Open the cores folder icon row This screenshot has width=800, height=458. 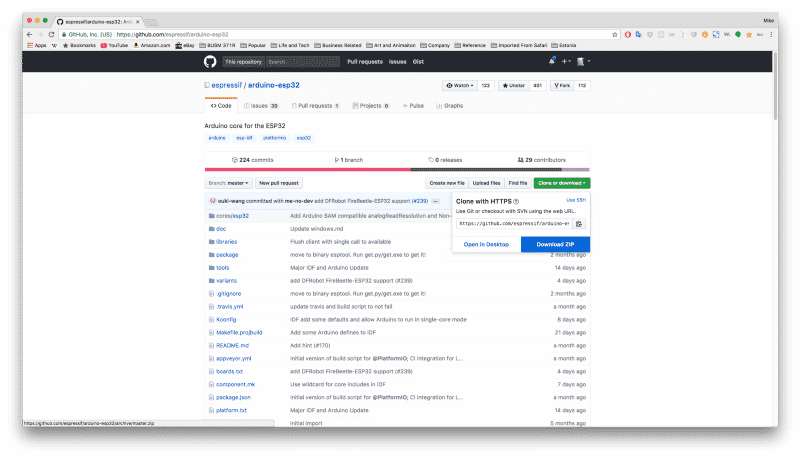tap(211, 216)
